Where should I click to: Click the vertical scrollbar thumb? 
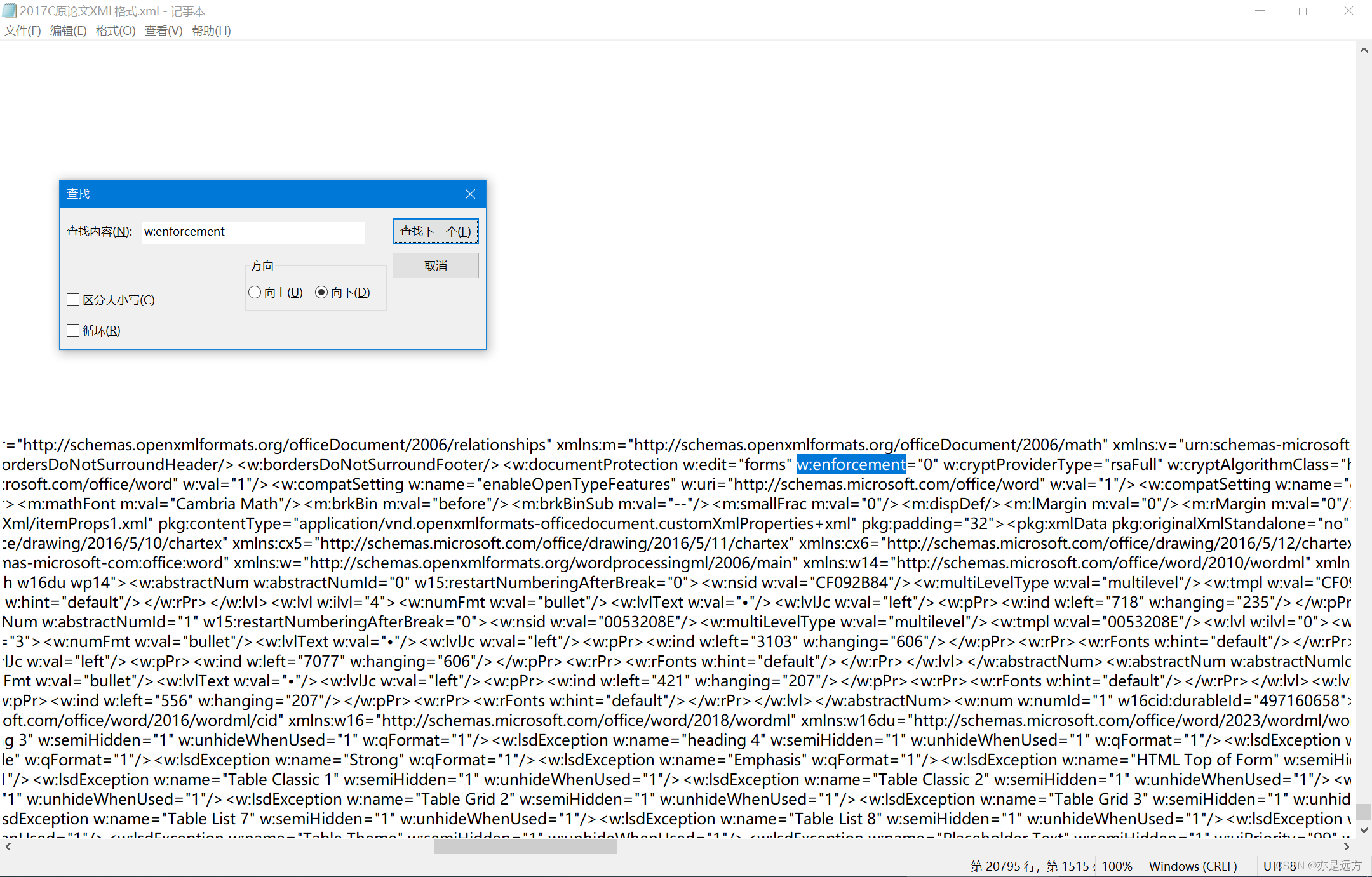pyautogui.click(x=1363, y=812)
